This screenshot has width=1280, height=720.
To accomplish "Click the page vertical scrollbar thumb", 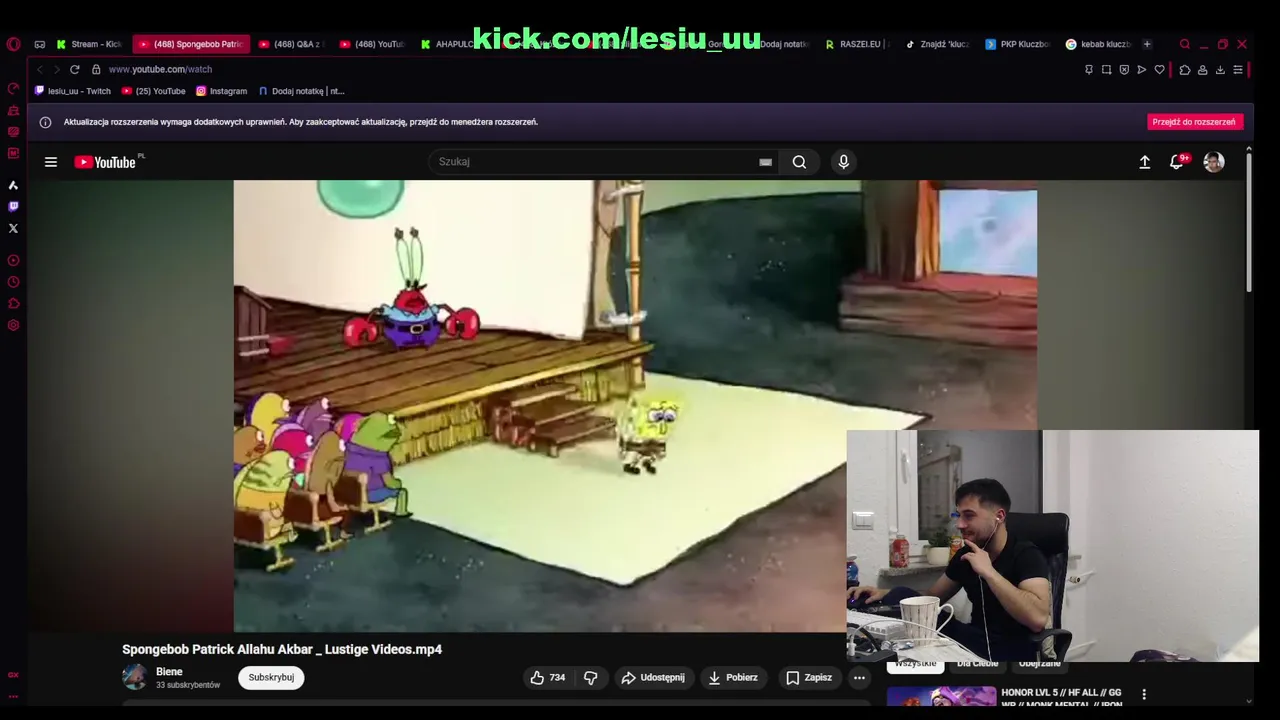I will tap(1248, 222).
